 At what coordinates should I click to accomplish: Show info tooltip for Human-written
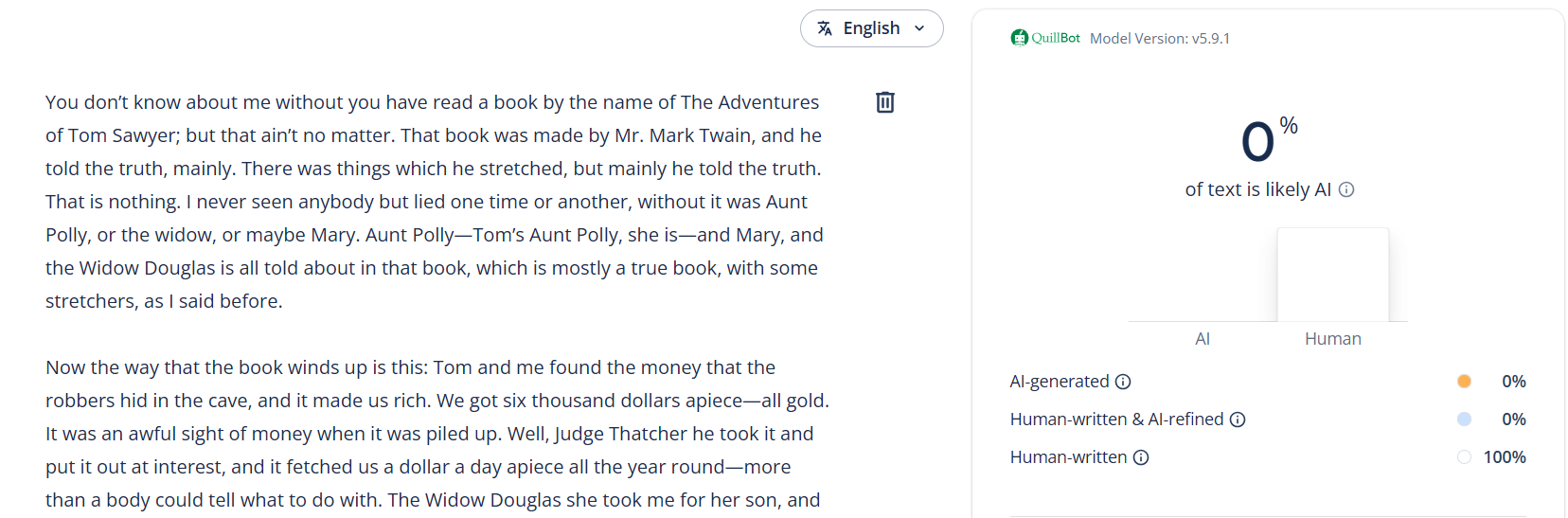(1141, 457)
